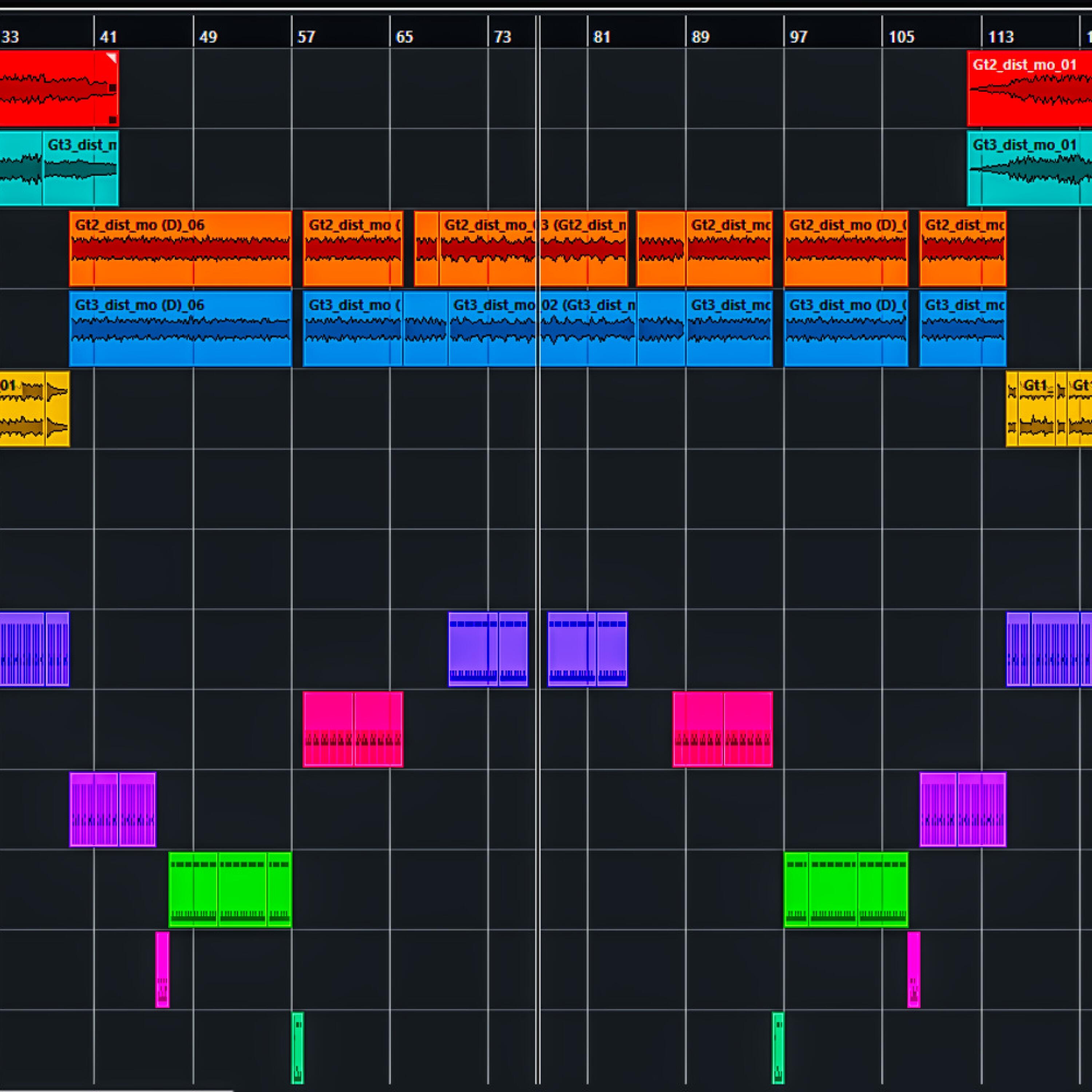Select the red Gt2_dist_mo_01 clip at bar 113
This screenshot has width=1092, height=1092.
[1029, 88]
